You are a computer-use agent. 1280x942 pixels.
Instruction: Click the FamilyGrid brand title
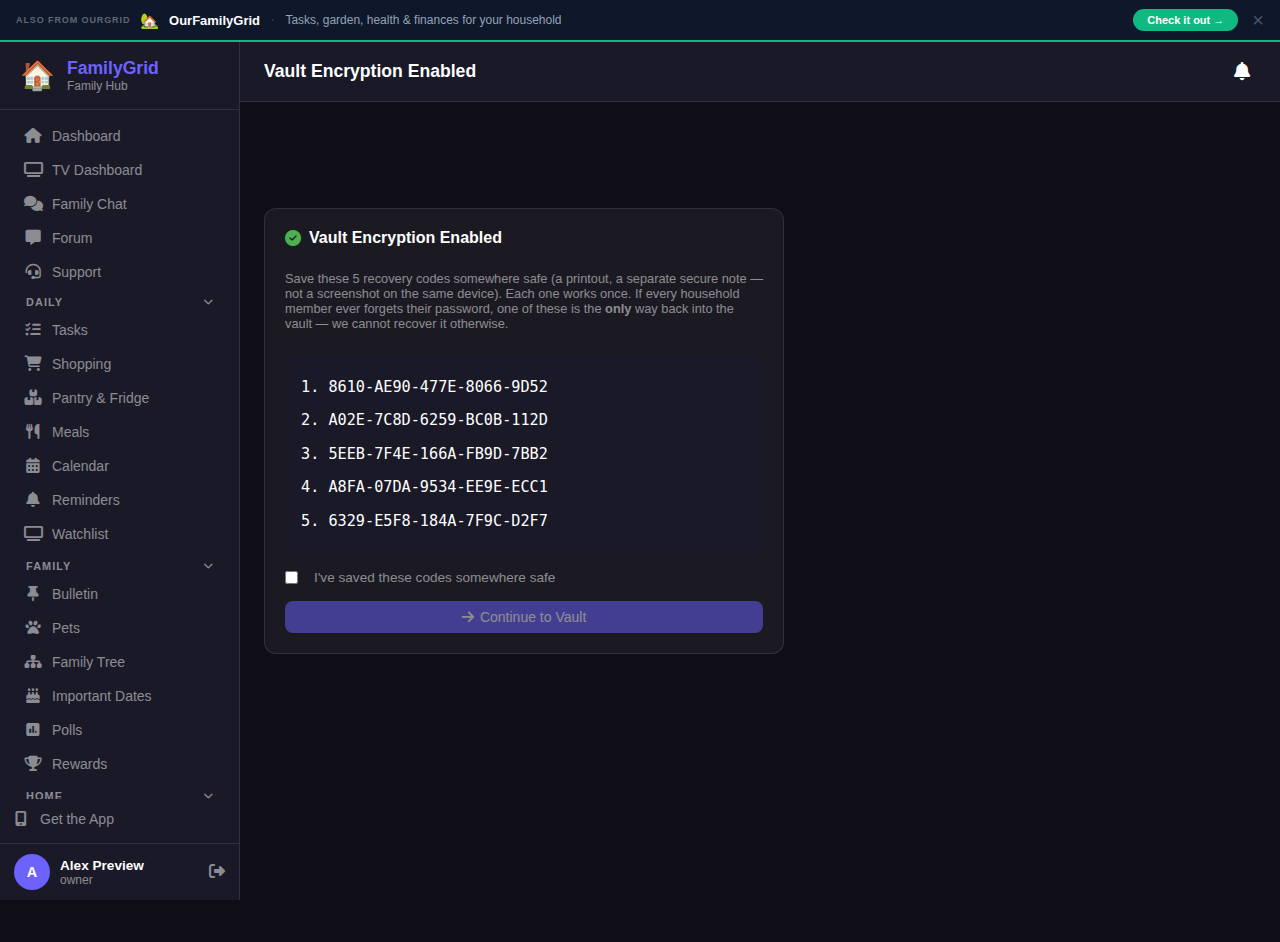coord(113,68)
